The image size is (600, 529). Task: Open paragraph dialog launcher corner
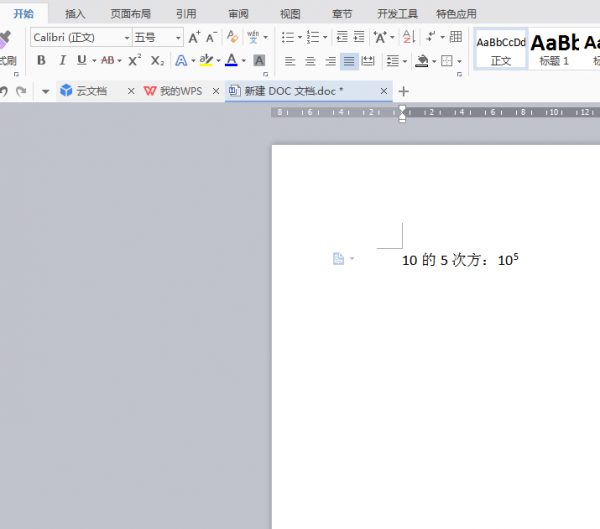[459, 74]
